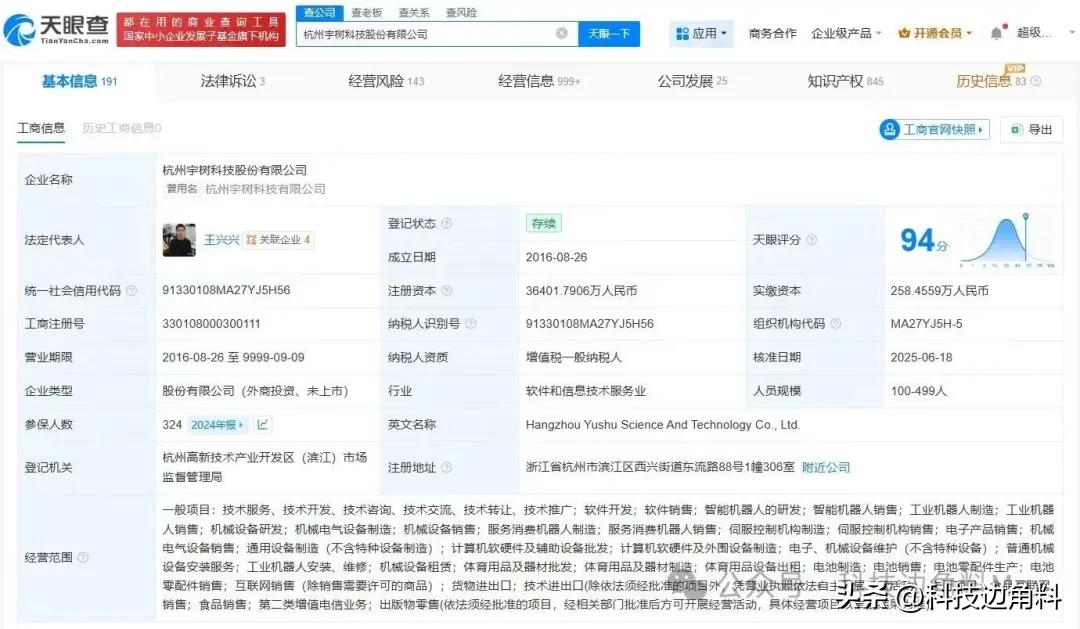Image resolution: width=1080 pixels, height=629 pixels.
Task: Switch to the 经营风险 tab
Action: (x=386, y=81)
